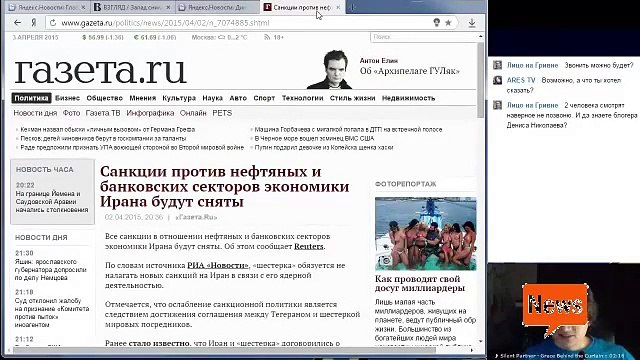Open the Авто section

click(x=238, y=98)
